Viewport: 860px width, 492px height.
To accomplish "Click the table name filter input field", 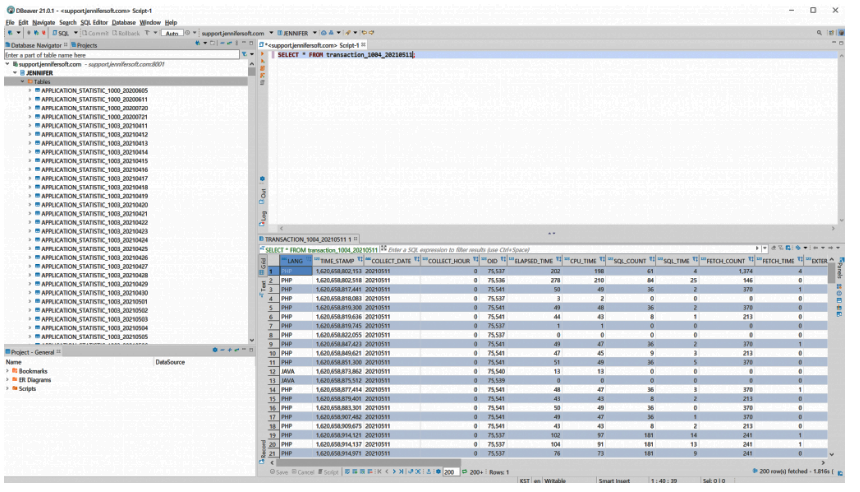I will (x=120, y=56).
